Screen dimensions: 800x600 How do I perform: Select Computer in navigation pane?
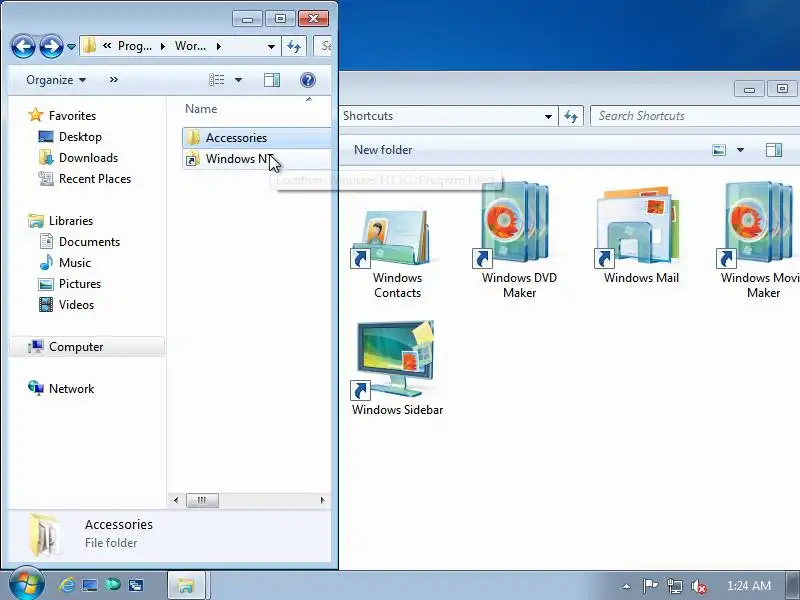coord(87,346)
